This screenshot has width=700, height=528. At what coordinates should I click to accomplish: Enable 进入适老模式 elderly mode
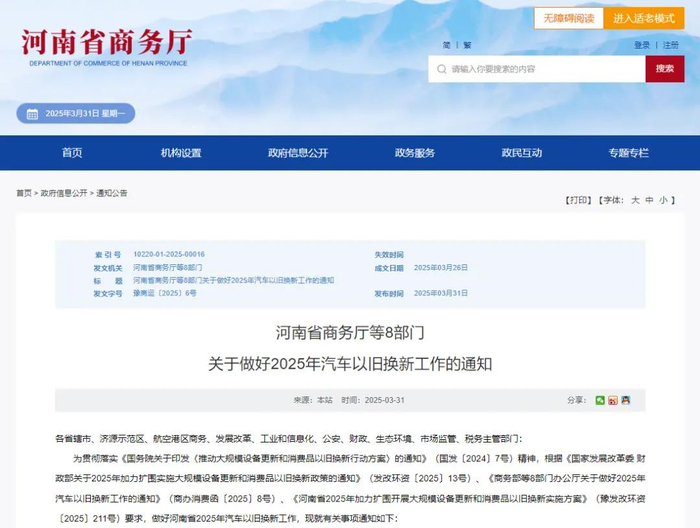pos(644,18)
